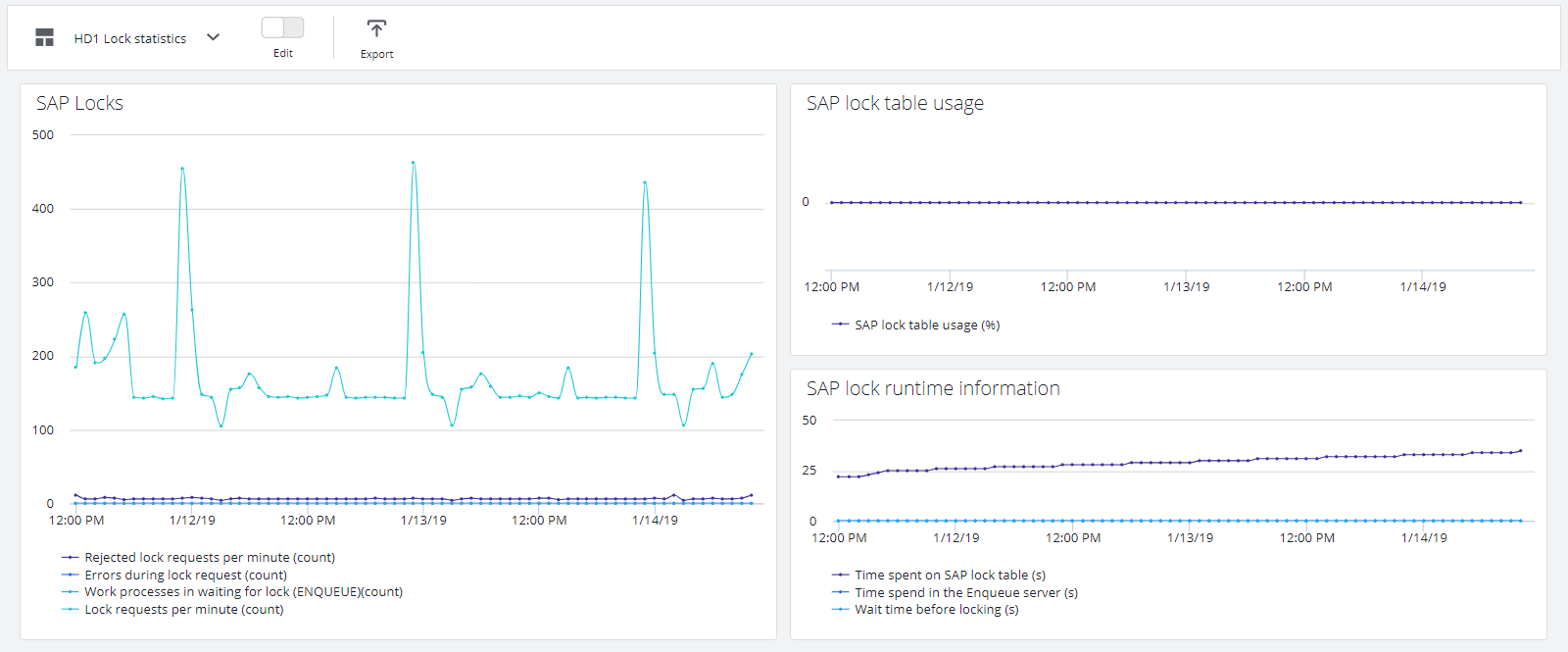This screenshot has width=1568, height=652.
Task: Toggle the Edit mode switch
Action: coord(282,27)
